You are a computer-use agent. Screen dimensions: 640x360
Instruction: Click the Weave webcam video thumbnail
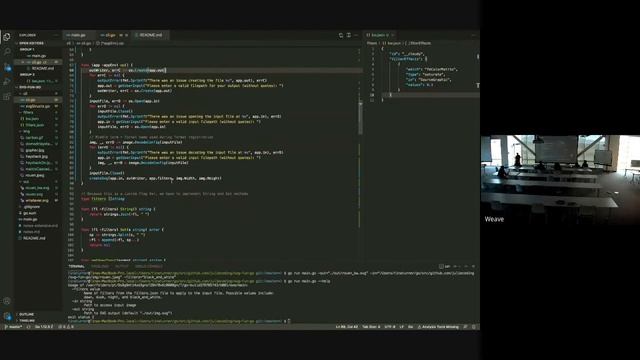tap(560, 180)
